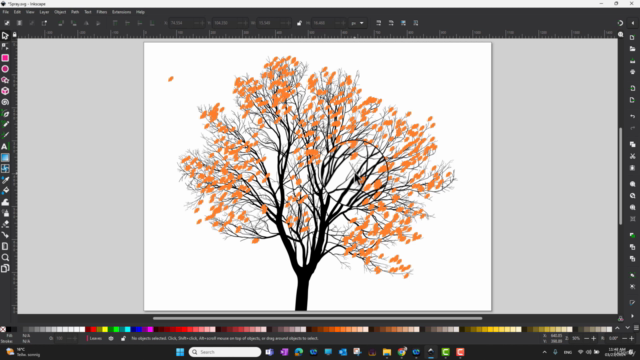The image size is (640, 360).
Task: Toggle lock of the Leaves layer
Action: (123, 338)
